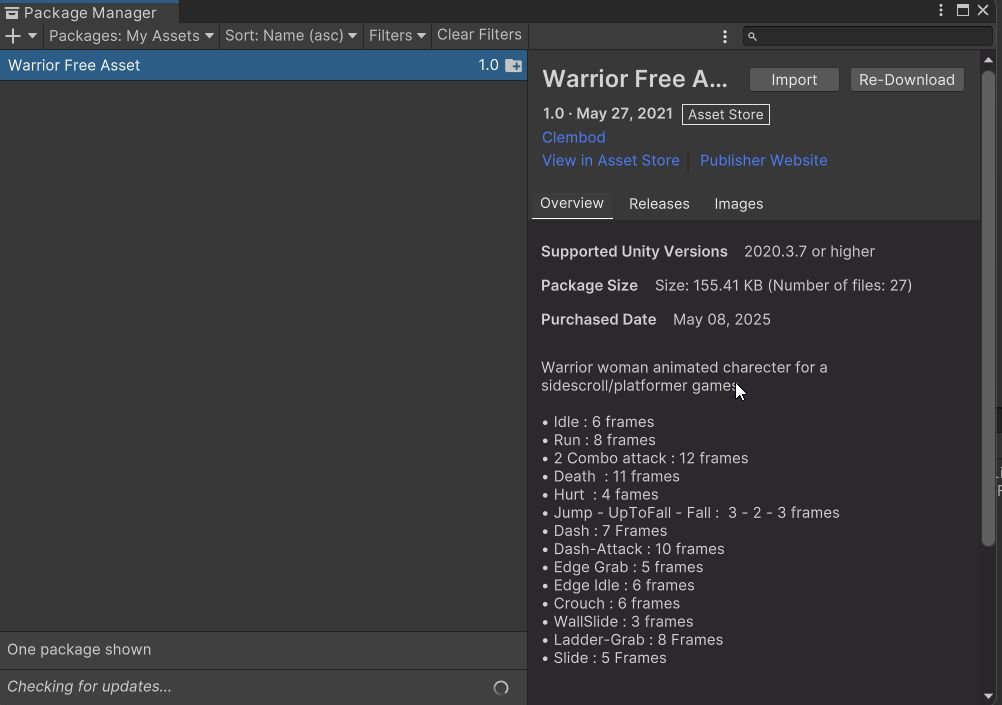Click the Re-Download button
The image size is (1002, 705).
click(x=907, y=80)
